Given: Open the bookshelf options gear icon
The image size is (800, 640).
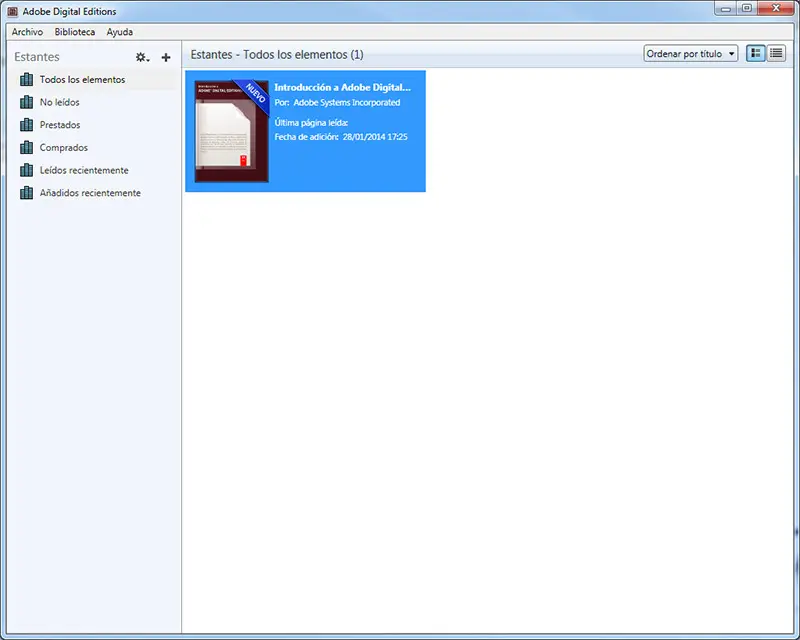Looking at the screenshot, I should coord(142,57).
